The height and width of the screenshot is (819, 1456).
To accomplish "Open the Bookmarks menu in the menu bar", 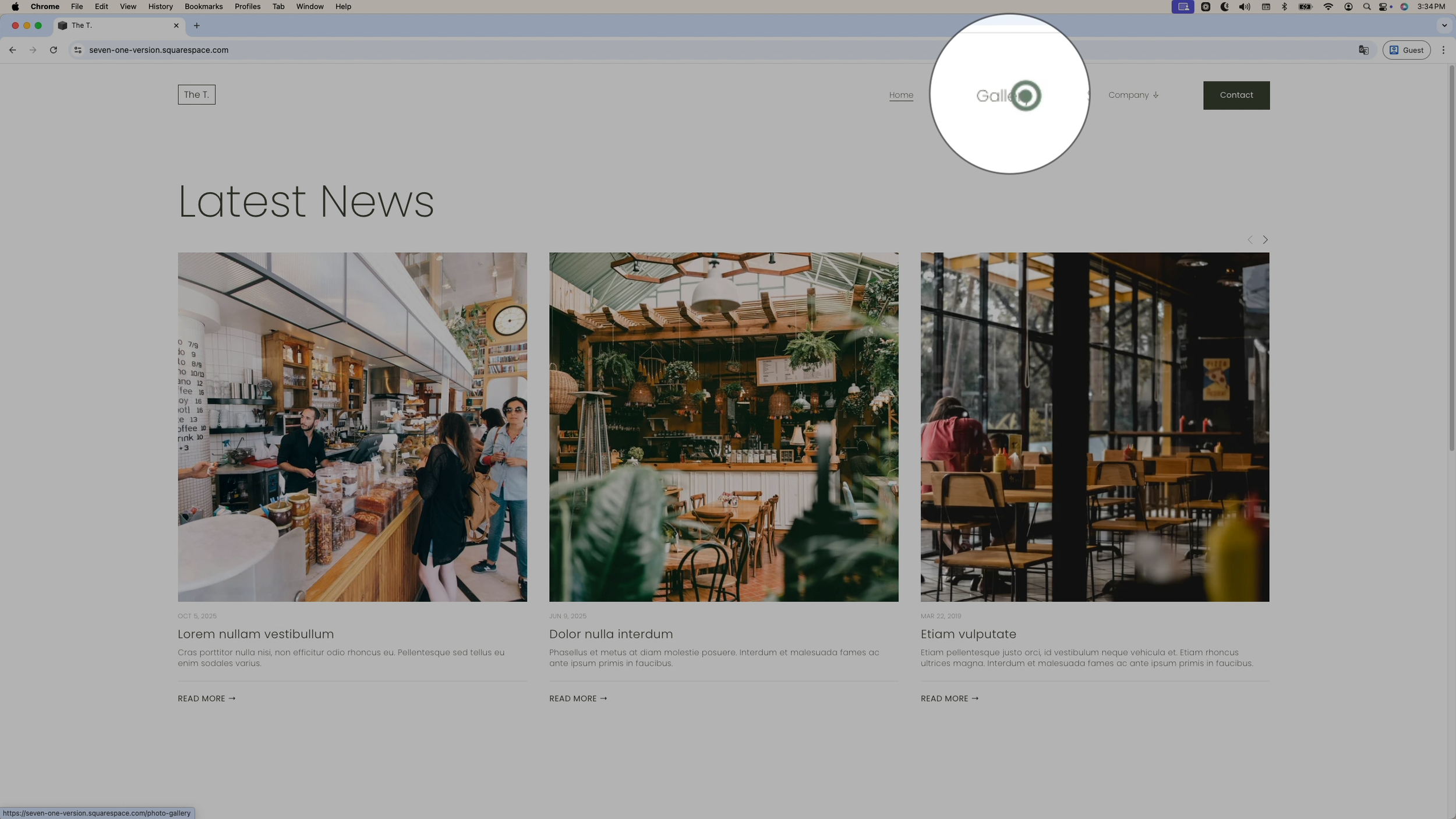I will click(x=203, y=6).
